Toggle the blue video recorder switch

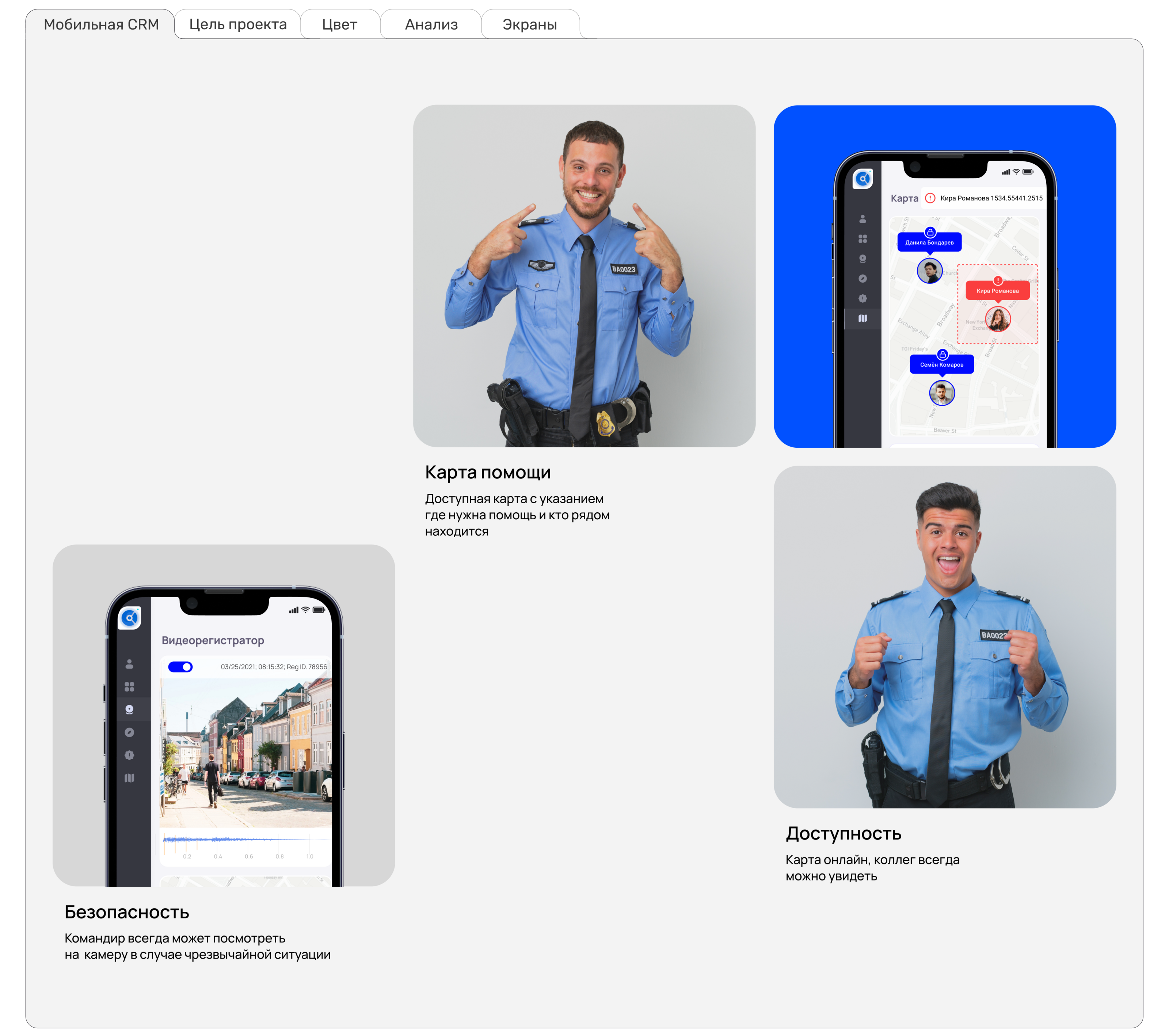[180, 667]
